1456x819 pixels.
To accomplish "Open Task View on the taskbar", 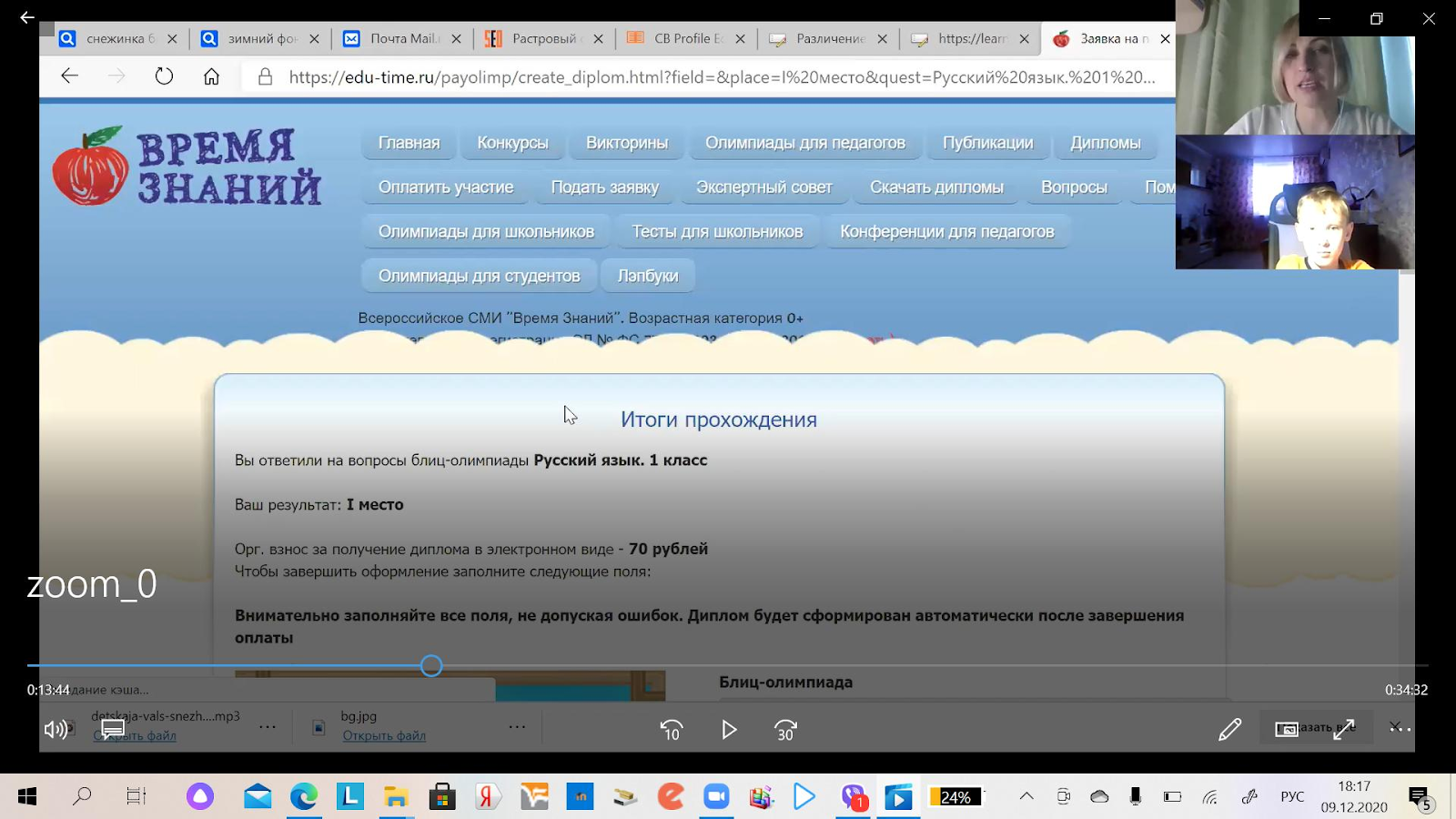I will pyautogui.click(x=136, y=796).
